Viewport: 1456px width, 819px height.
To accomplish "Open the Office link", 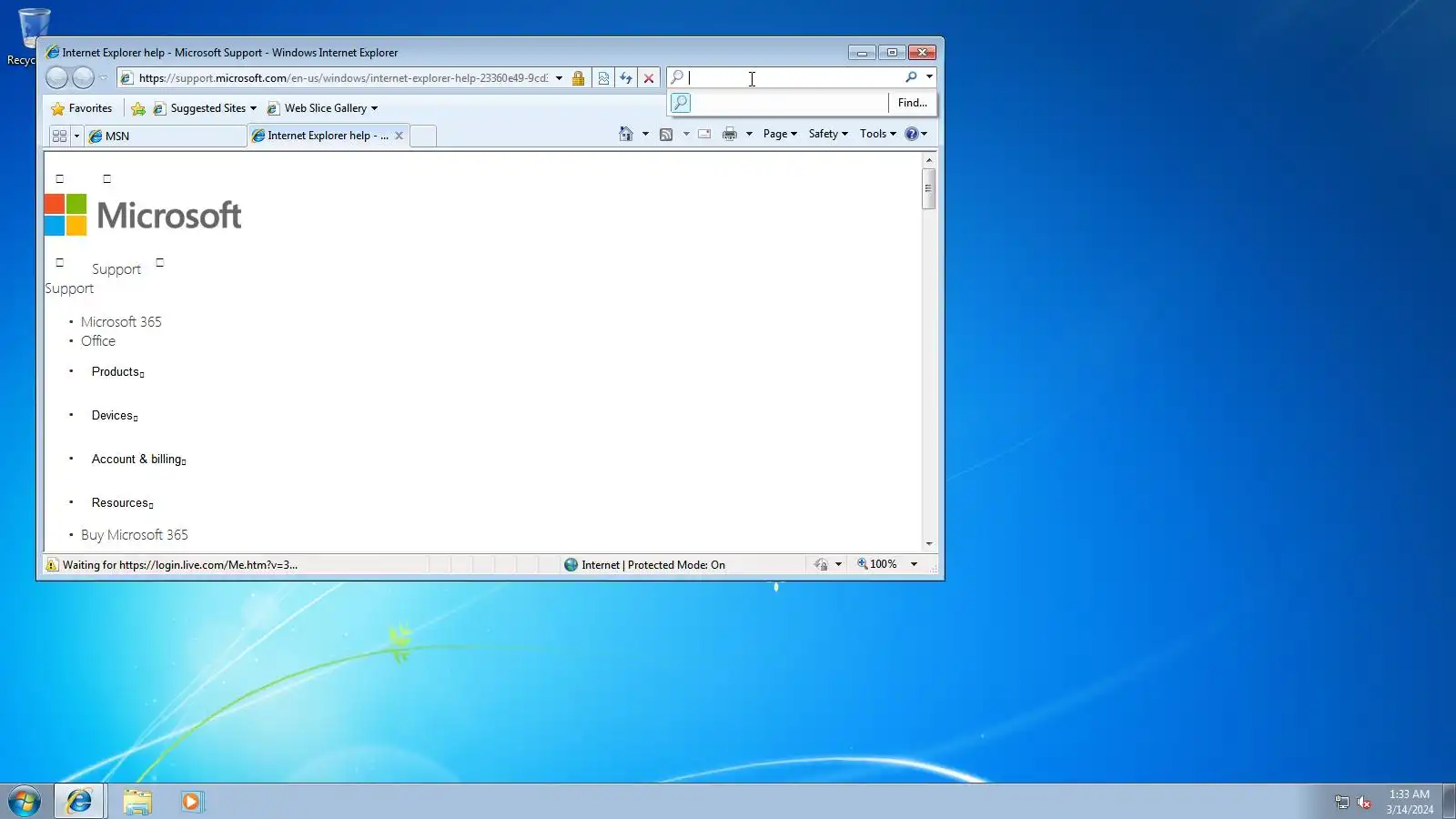I will click(98, 341).
